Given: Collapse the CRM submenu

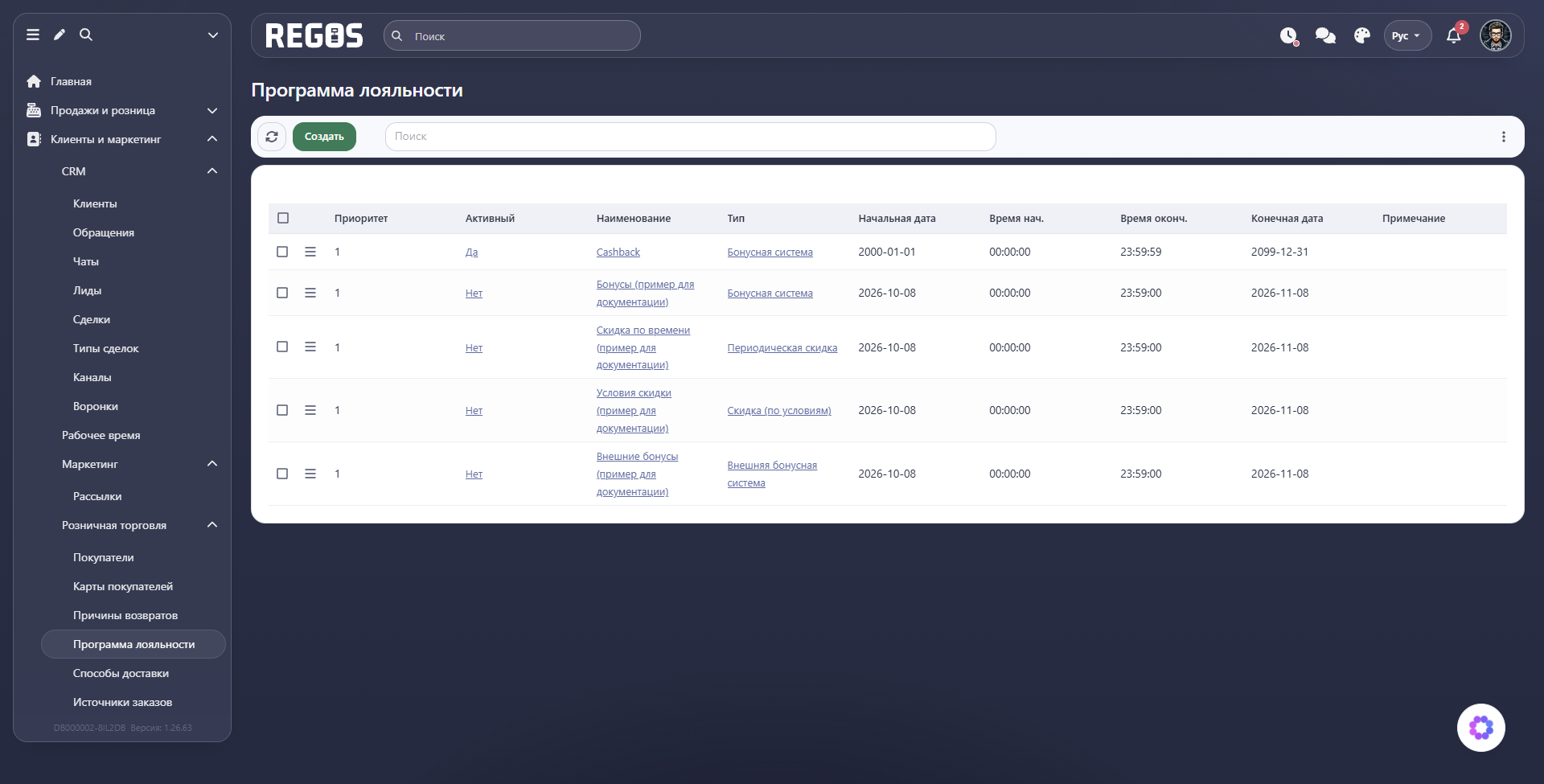Looking at the screenshot, I should (212, 171).
